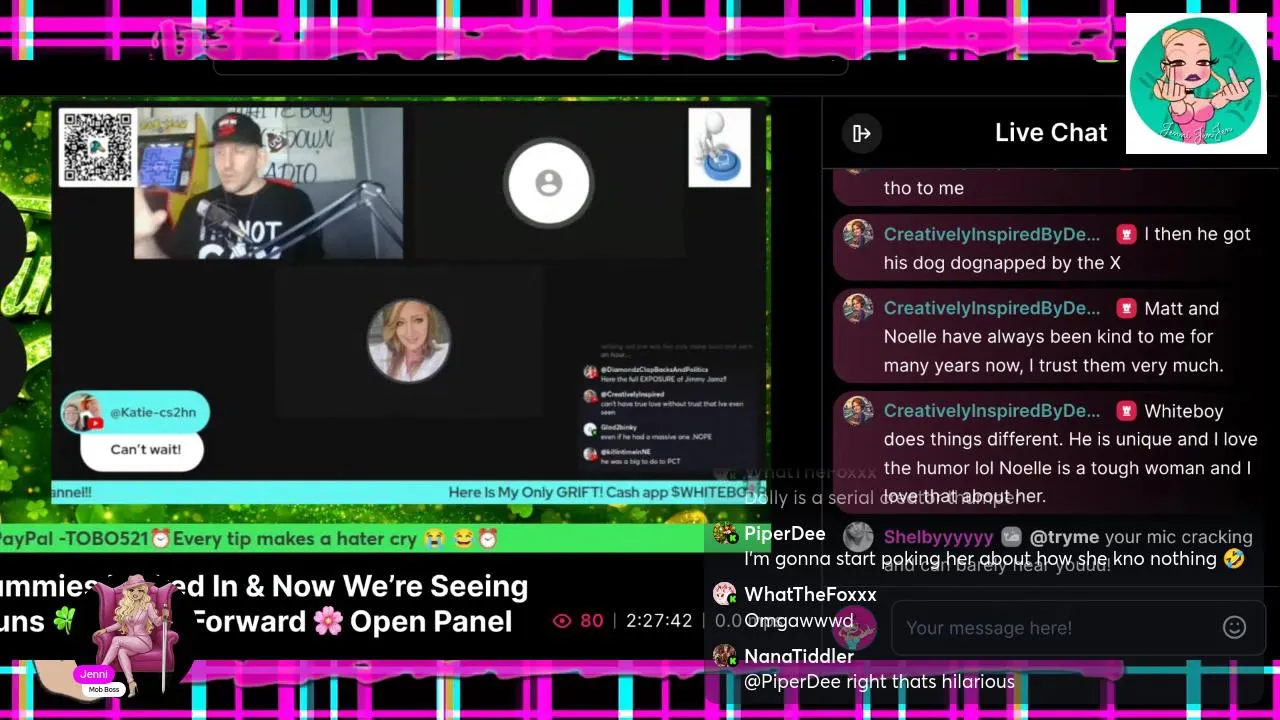Viewport: 1280px width, 720px height.
Task: Click 'I'm gonna start poking her' message
Action: pos(994,559)
